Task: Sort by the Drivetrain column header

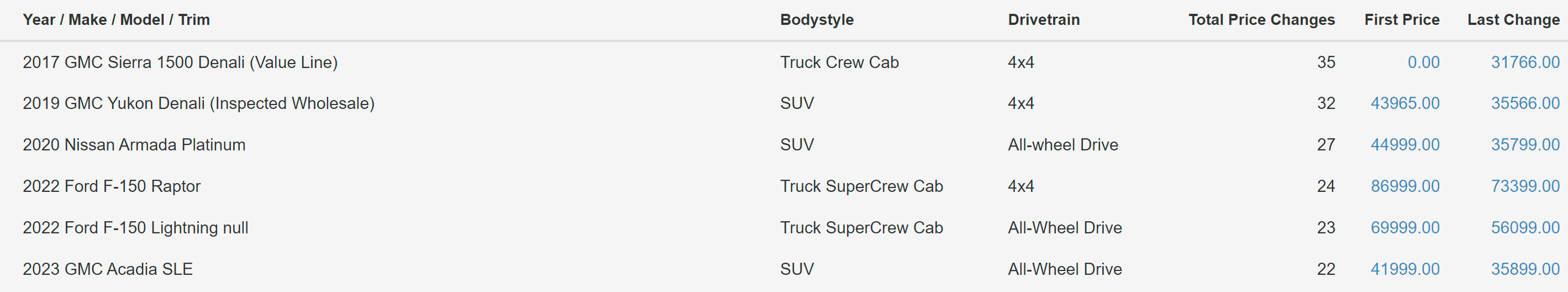Action: (x=1044, y=19)
